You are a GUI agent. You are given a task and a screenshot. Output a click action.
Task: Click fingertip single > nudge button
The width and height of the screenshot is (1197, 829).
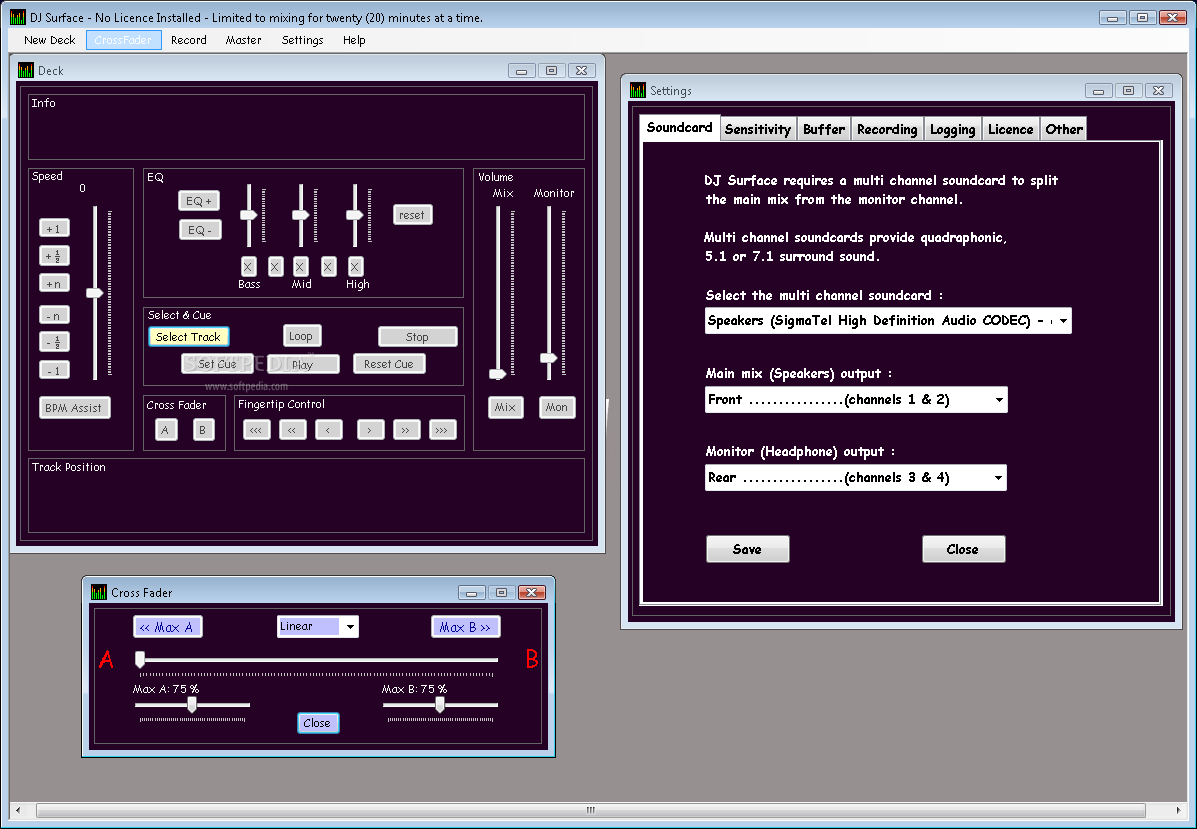click(x=370, y=430)
